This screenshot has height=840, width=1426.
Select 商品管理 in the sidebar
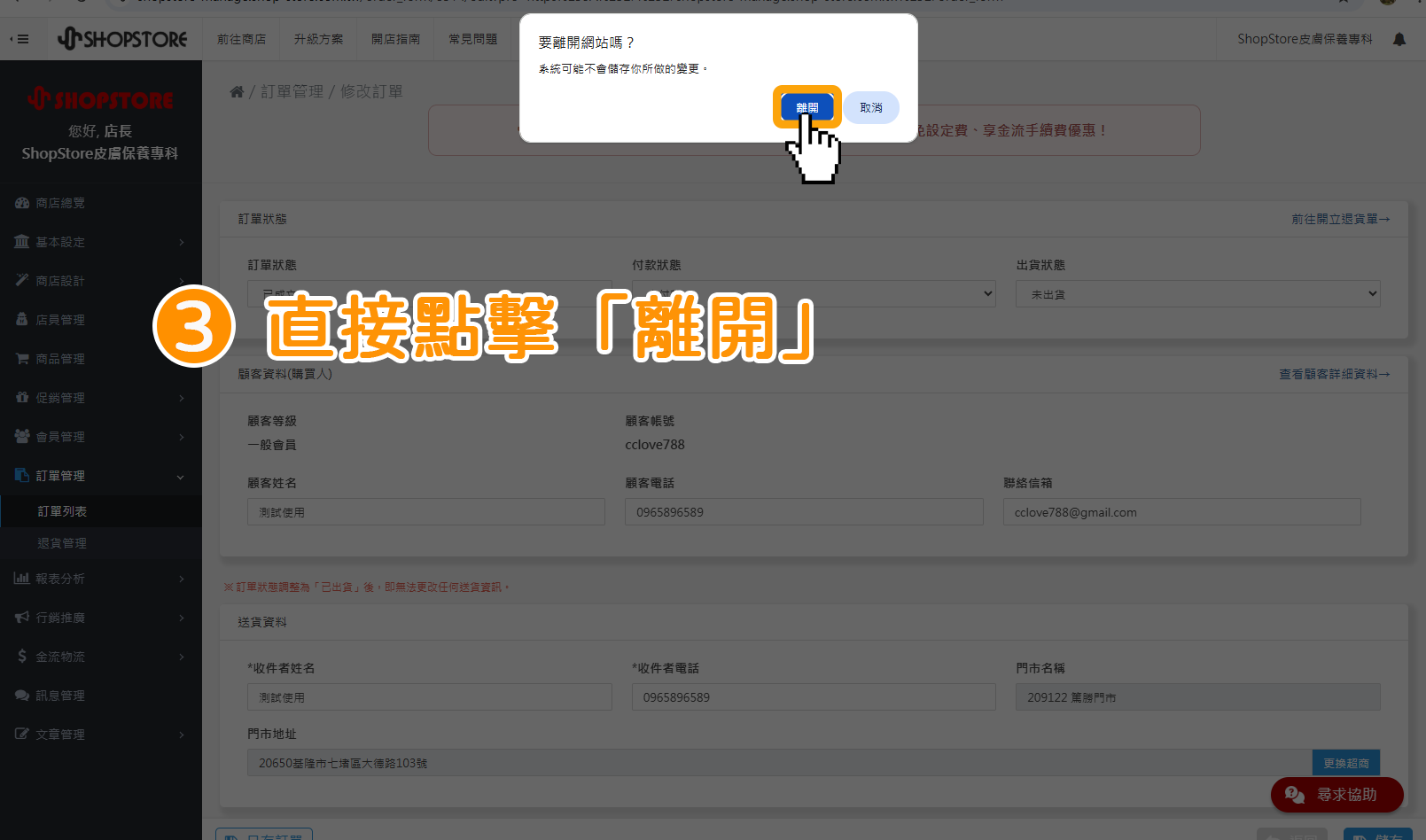[59, 358]
